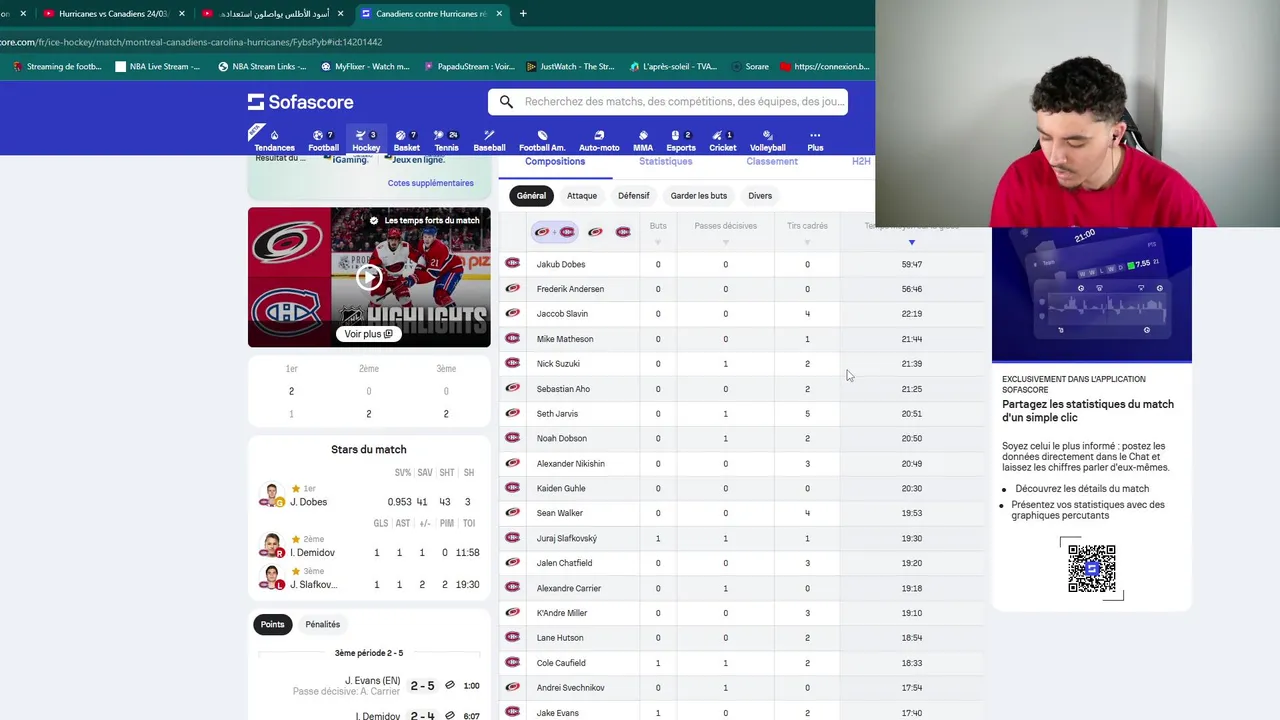The image size is (1280, 720).
Task: Switch to Hurricanes vs Canadiens YouTube tab
Action: pyautogui.click(x=113, y=14)
